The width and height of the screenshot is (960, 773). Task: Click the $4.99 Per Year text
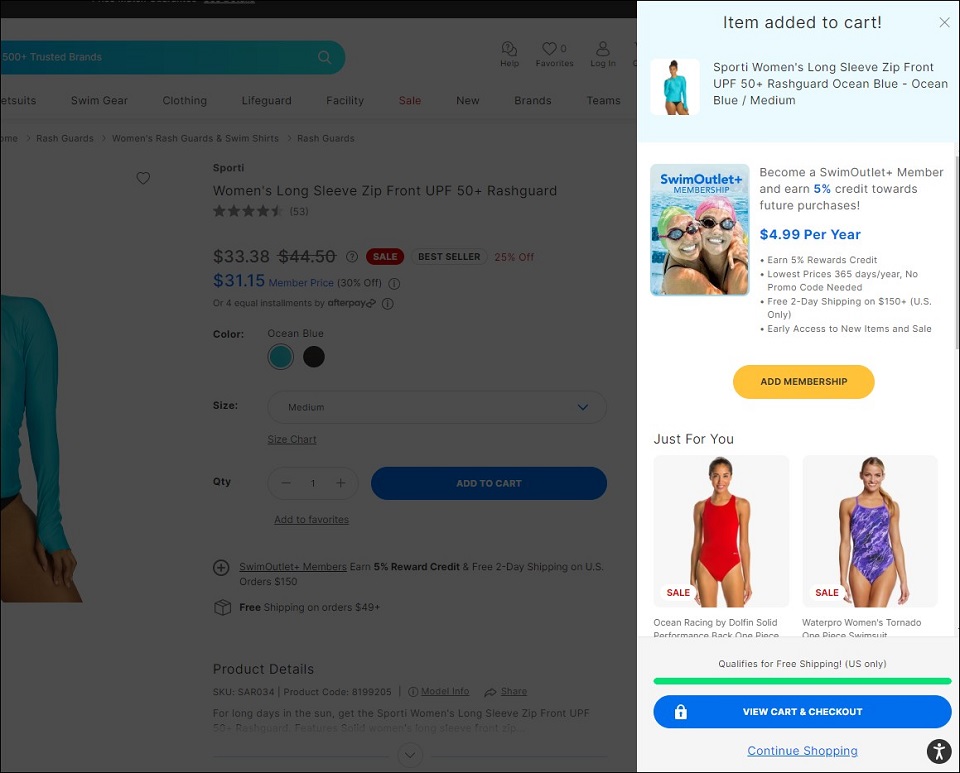pos(810,234)
